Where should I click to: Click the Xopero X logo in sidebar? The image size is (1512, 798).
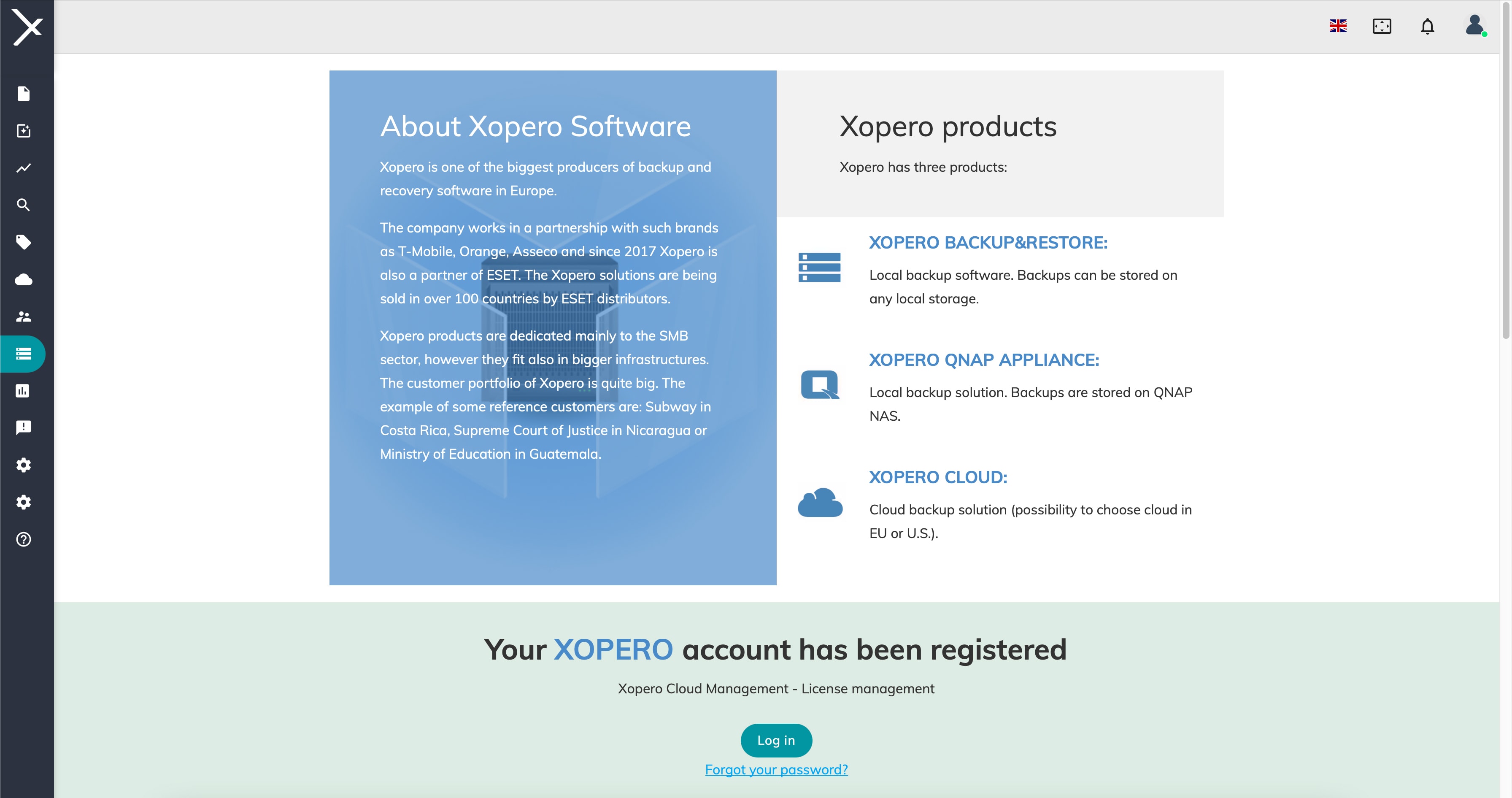click(27, 27)
